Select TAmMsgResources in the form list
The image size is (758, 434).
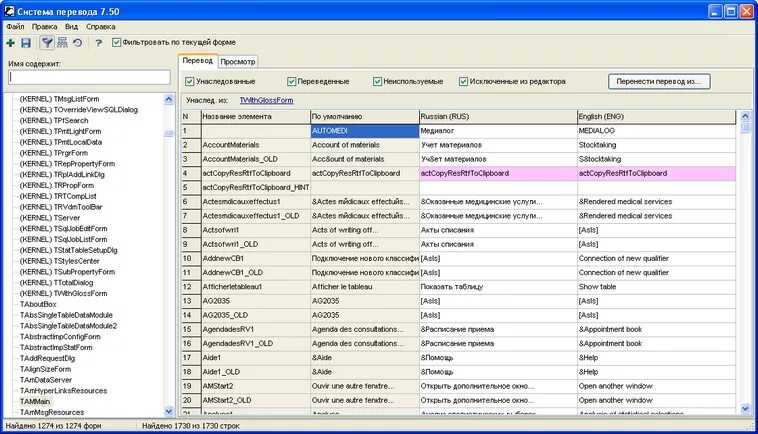pos(52,413)
